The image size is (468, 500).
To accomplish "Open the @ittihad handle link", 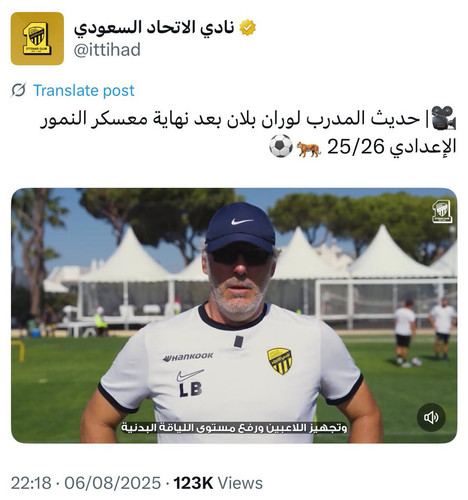I will 107,50.
